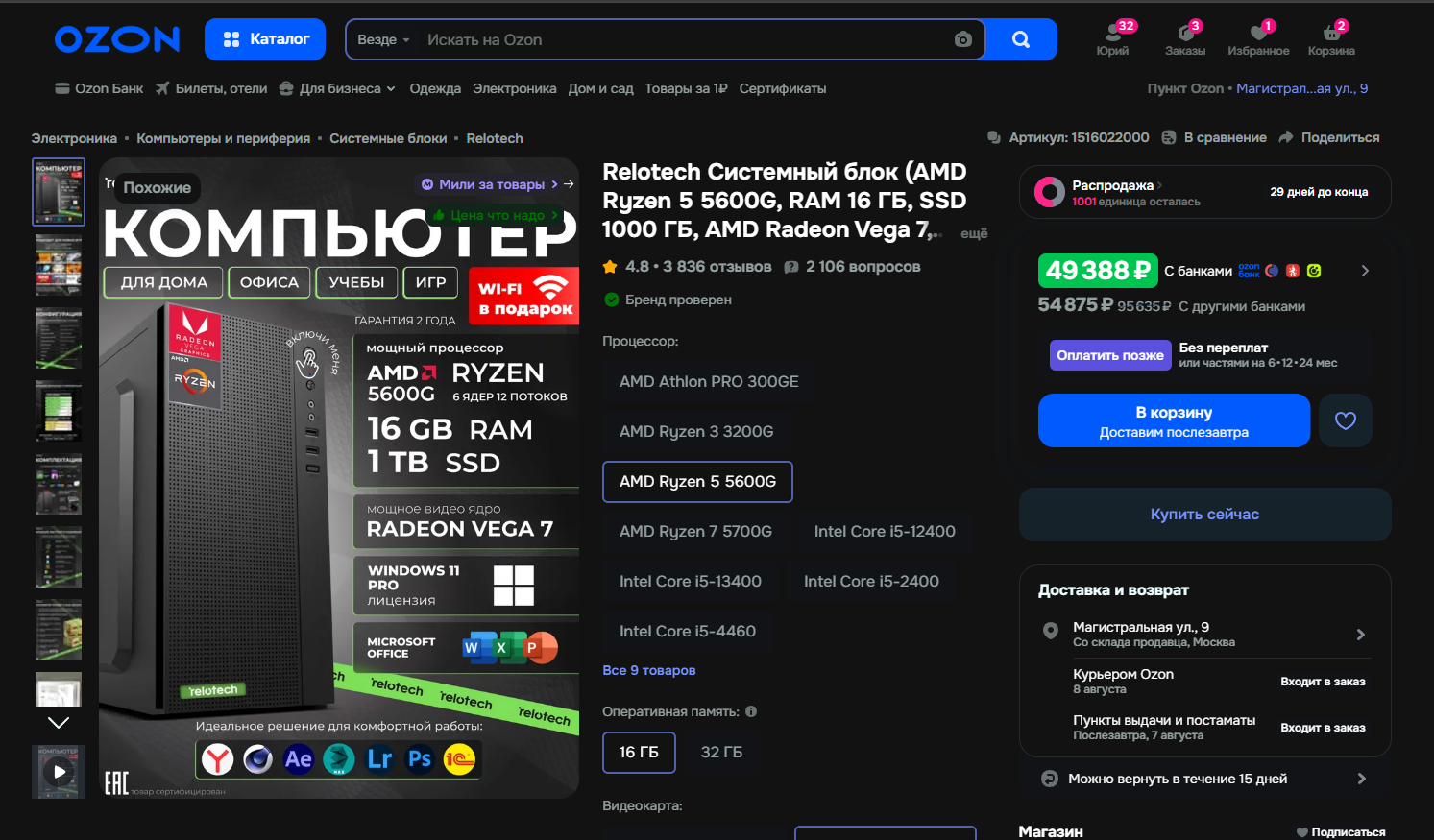Click the Бренд проверен checkmark icon
This screenshot has height=840, width=1434.
611,300
